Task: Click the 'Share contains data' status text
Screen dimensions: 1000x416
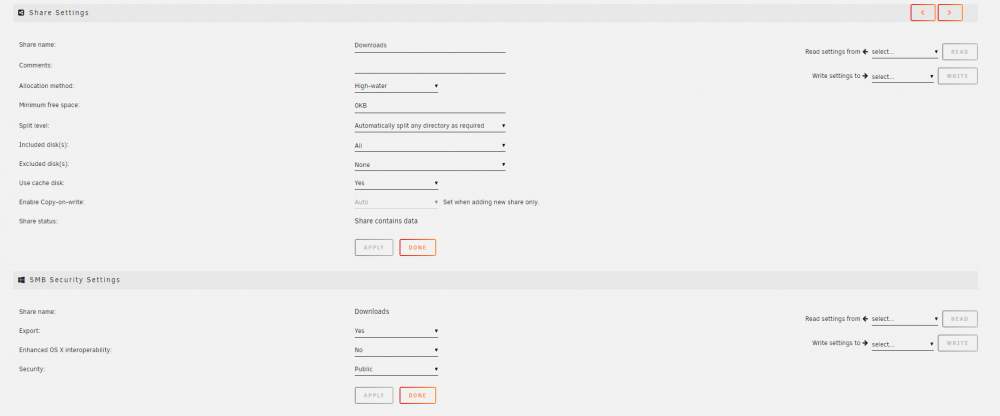Action: click(386, 221)
